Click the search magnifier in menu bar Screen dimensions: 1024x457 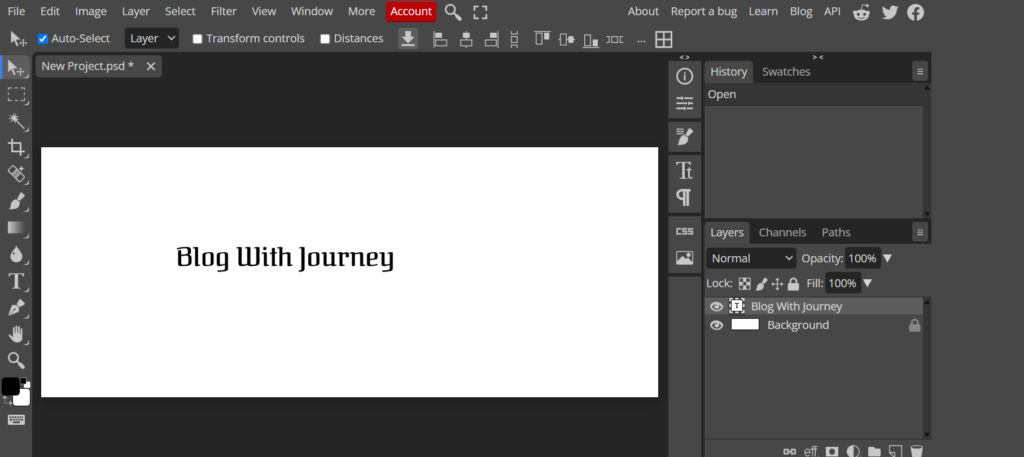[x=453, y=12]
